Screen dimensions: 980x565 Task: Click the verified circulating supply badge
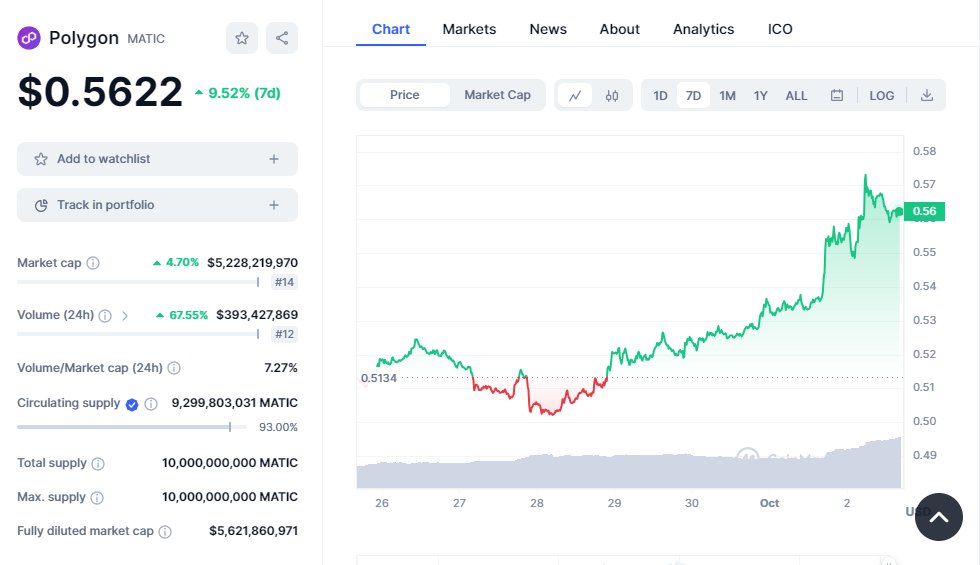click(x=132, y=404)
